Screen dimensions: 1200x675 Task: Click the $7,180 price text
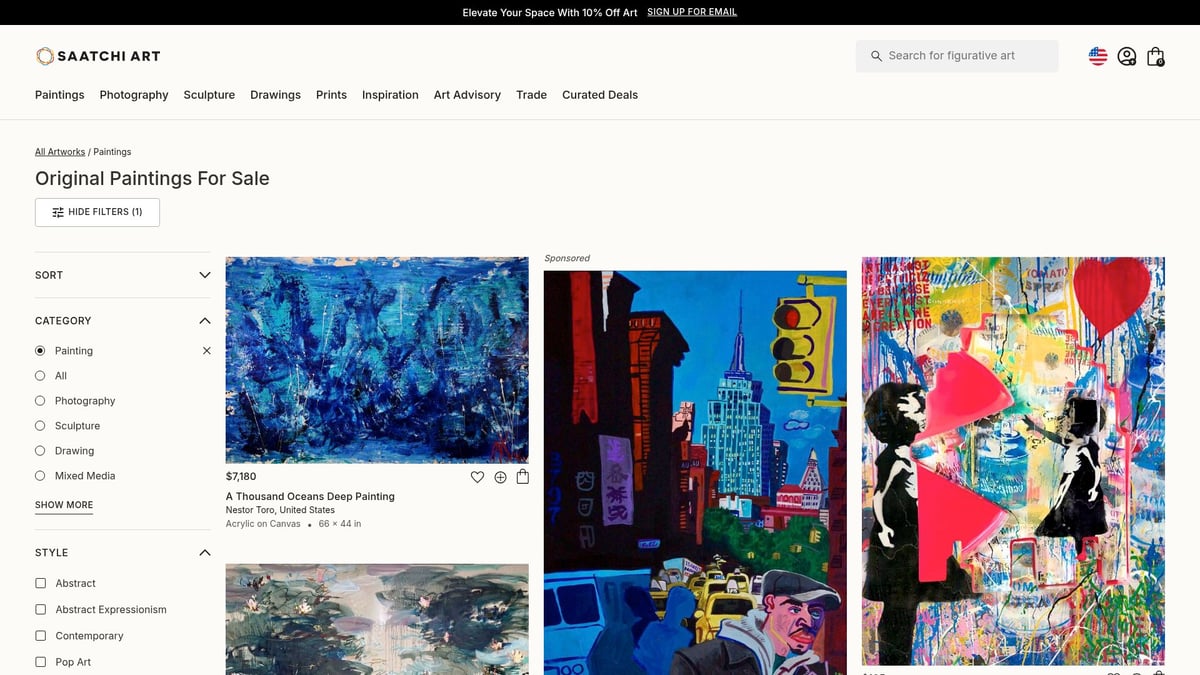[241, 477]
